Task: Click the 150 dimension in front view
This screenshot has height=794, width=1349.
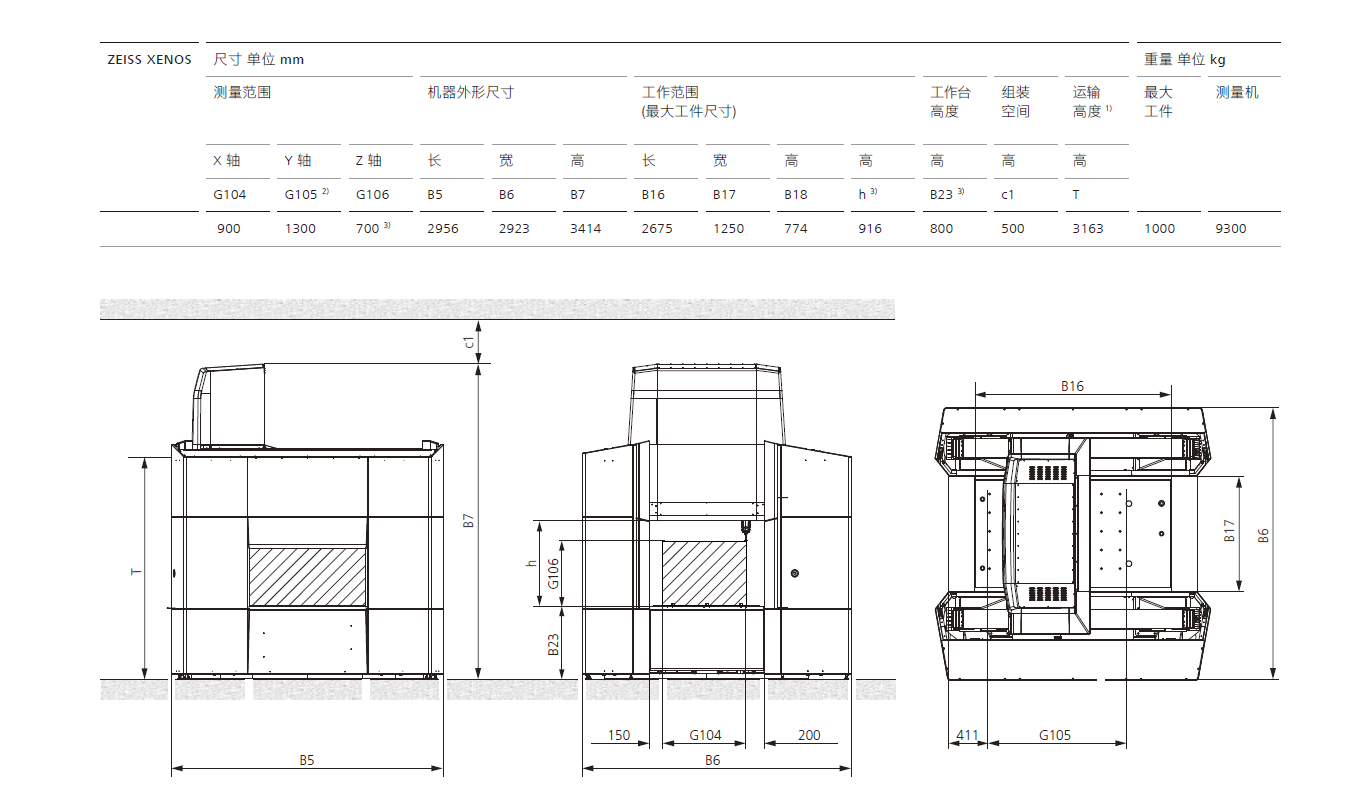Action: point(619,736)
